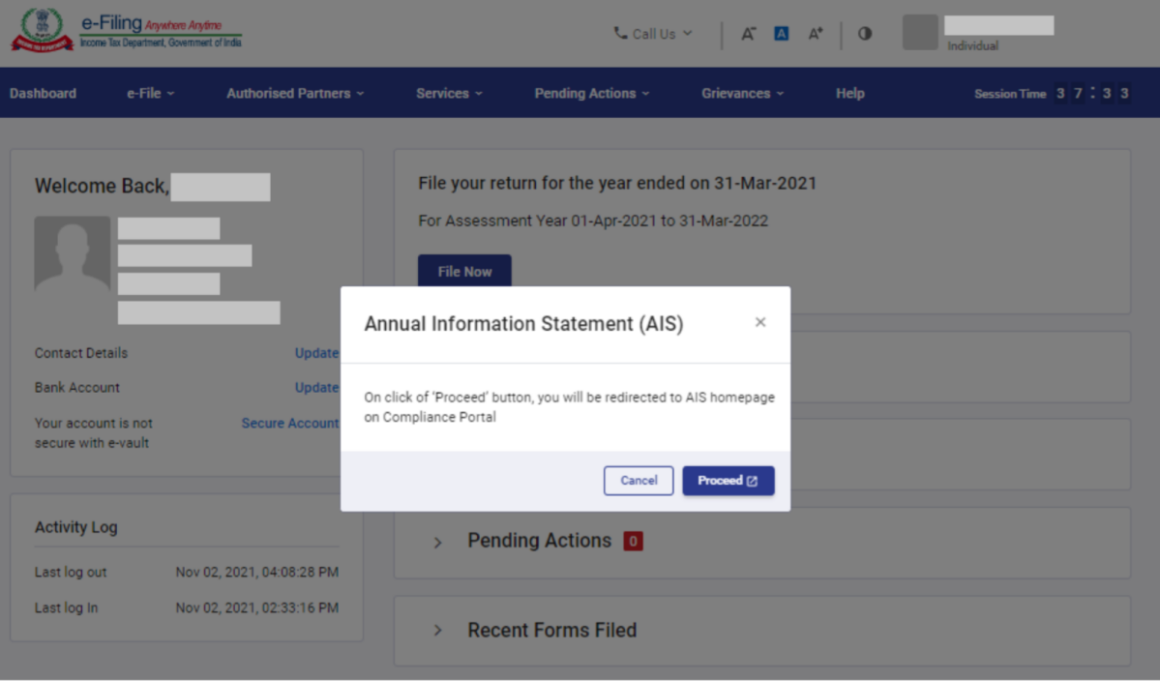The image size is (1160, 681).
Task: Click the phone icon next to Call Us
Action: click(x=618, y=33)
